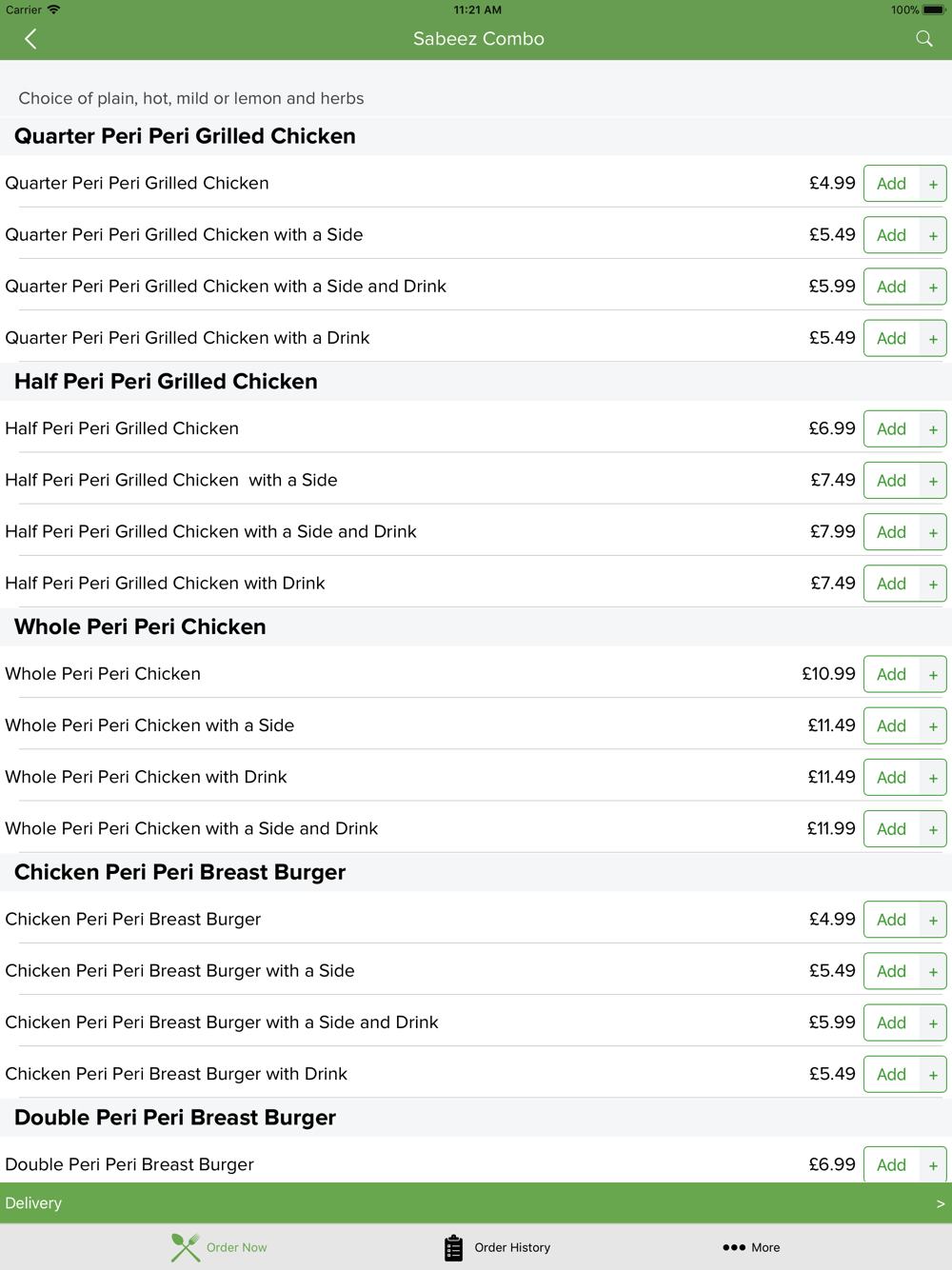
Task: Select Order History tab label
Action: click(x=512, y=1247)
